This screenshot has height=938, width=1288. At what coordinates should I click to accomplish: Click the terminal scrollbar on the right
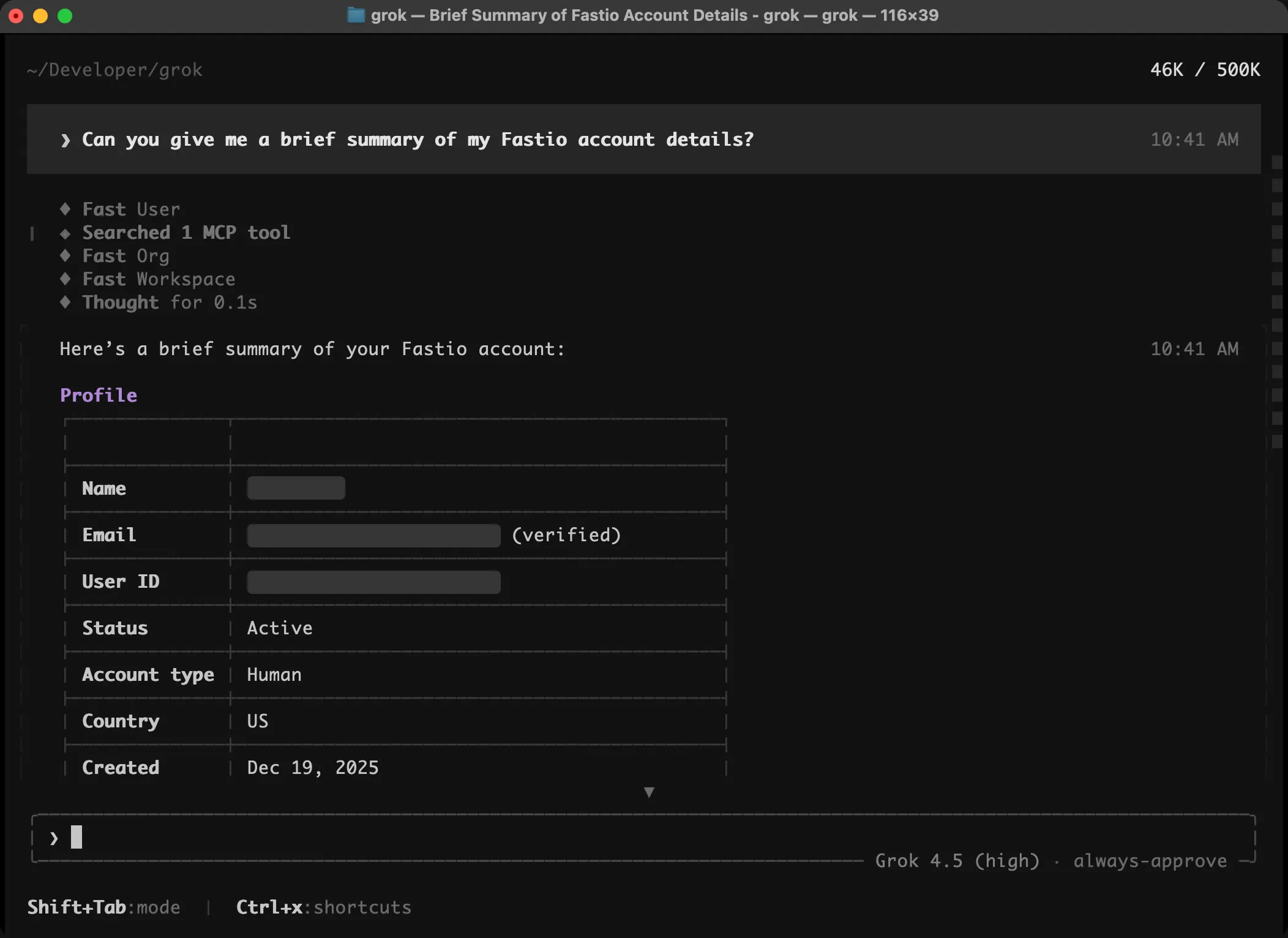pyautogui.click(x=1276, y=301)
